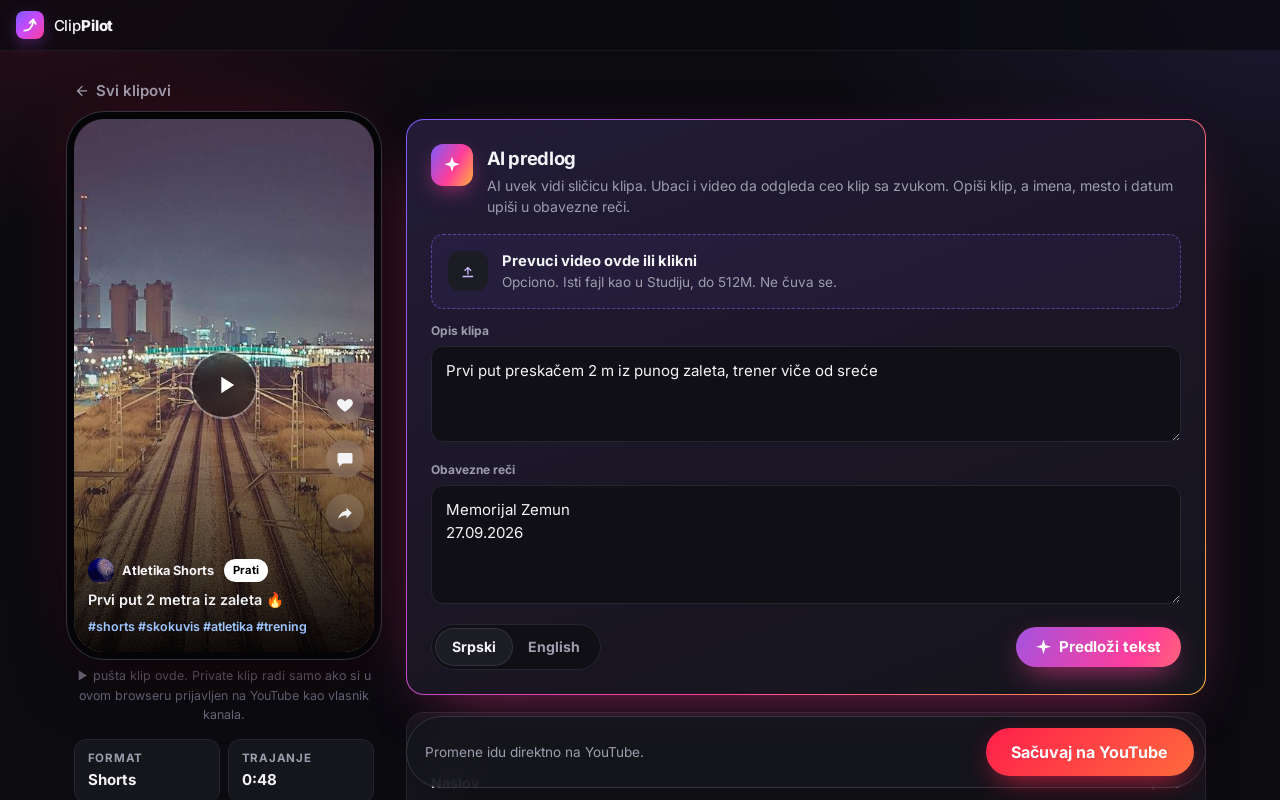Click the ClipPilot logo icon
Screen dimensions: 1280x800
click(x=30, y=25)
